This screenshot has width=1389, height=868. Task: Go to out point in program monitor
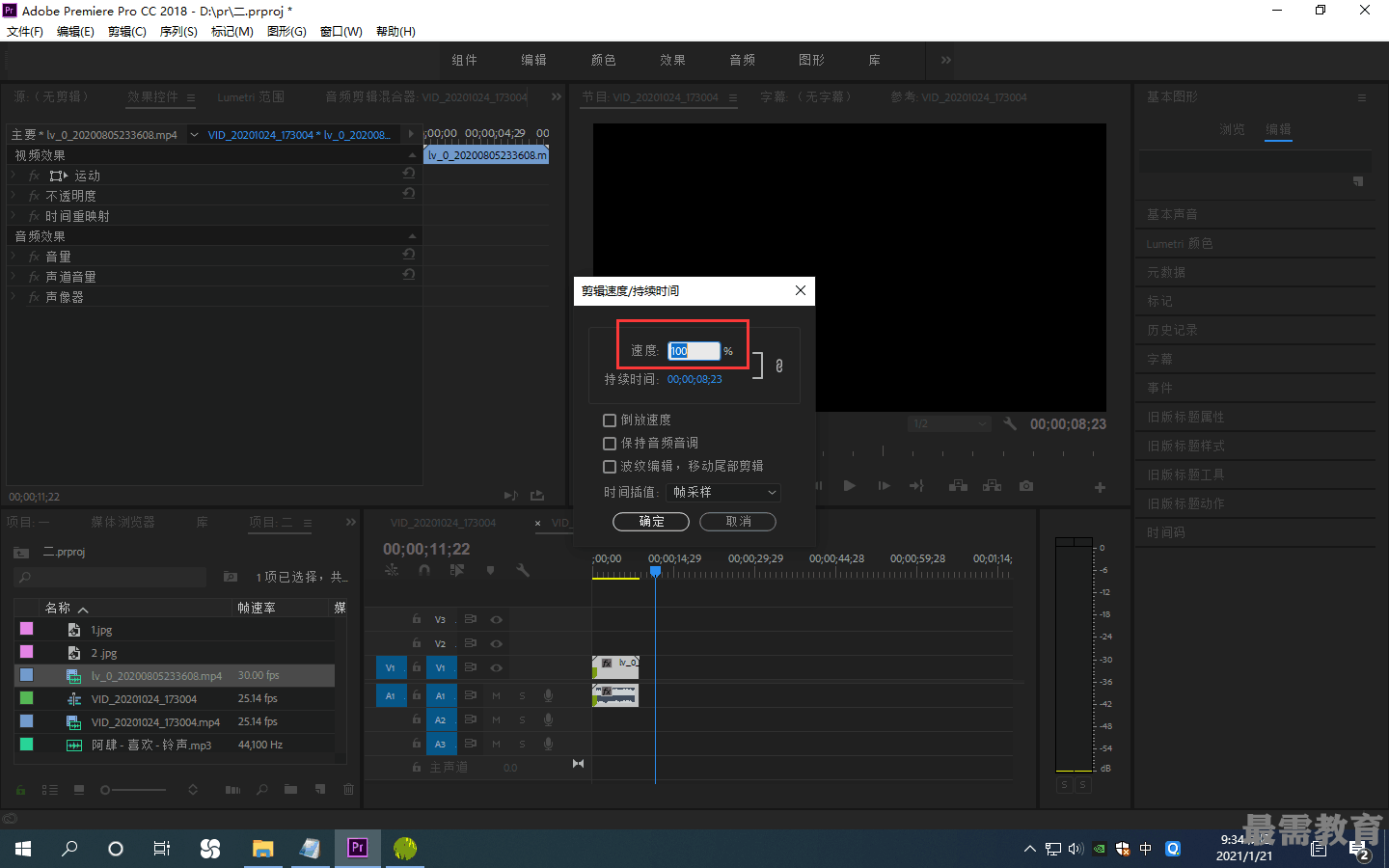pos(916,486)
